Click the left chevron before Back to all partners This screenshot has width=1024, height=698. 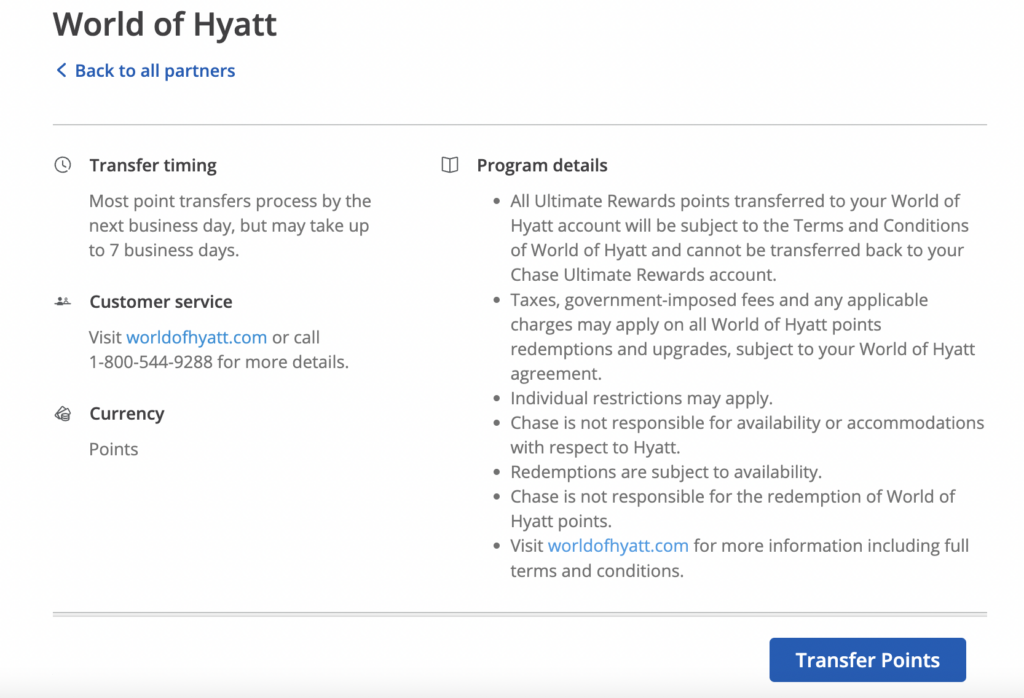coord(60,70)
